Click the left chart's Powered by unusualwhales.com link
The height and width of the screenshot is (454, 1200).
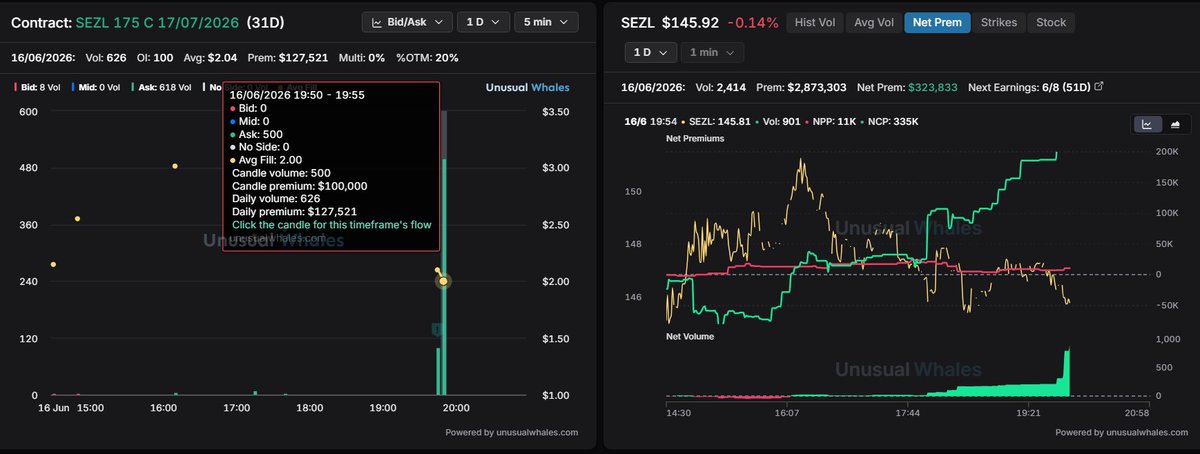(x=512, y=432)
